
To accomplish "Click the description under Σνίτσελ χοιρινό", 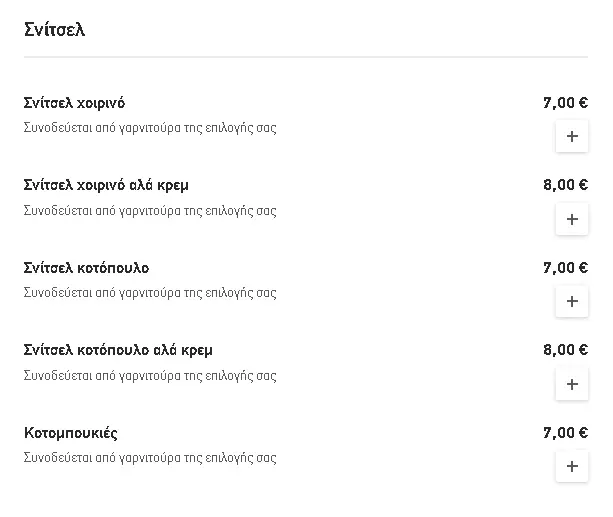I will click(150, 128).
